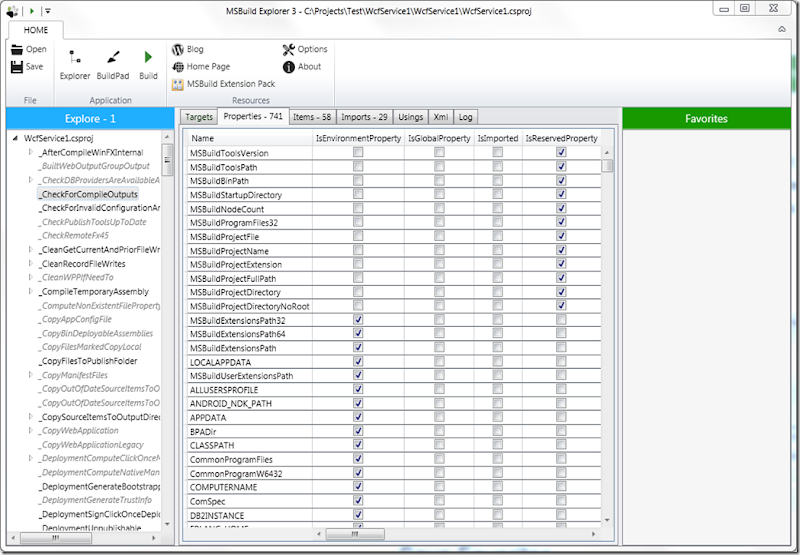The height and width of the screenshot is (555, 800).
Task: Start Build with the green arrow
Action: pyautogui.click(x=148, y=57)
